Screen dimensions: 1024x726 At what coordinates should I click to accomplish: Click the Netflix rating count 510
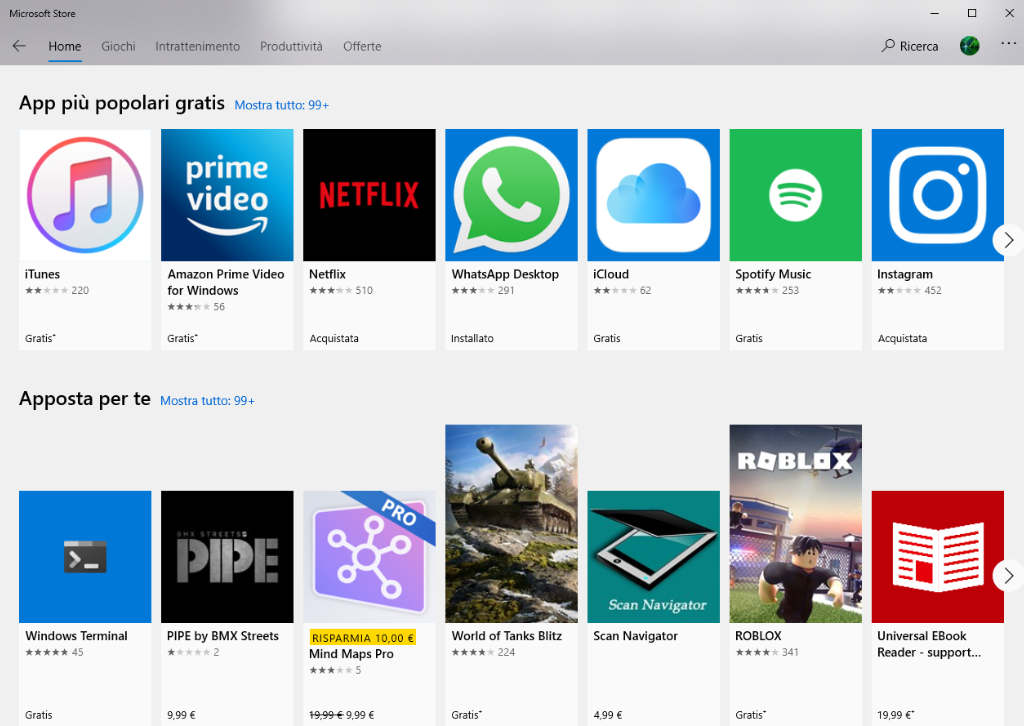tap(364, 291)
